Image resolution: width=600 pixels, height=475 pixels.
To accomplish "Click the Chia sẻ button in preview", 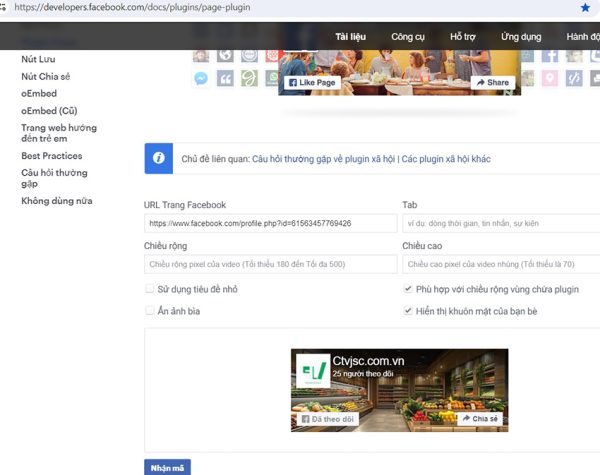I will (x=480, y=418).
